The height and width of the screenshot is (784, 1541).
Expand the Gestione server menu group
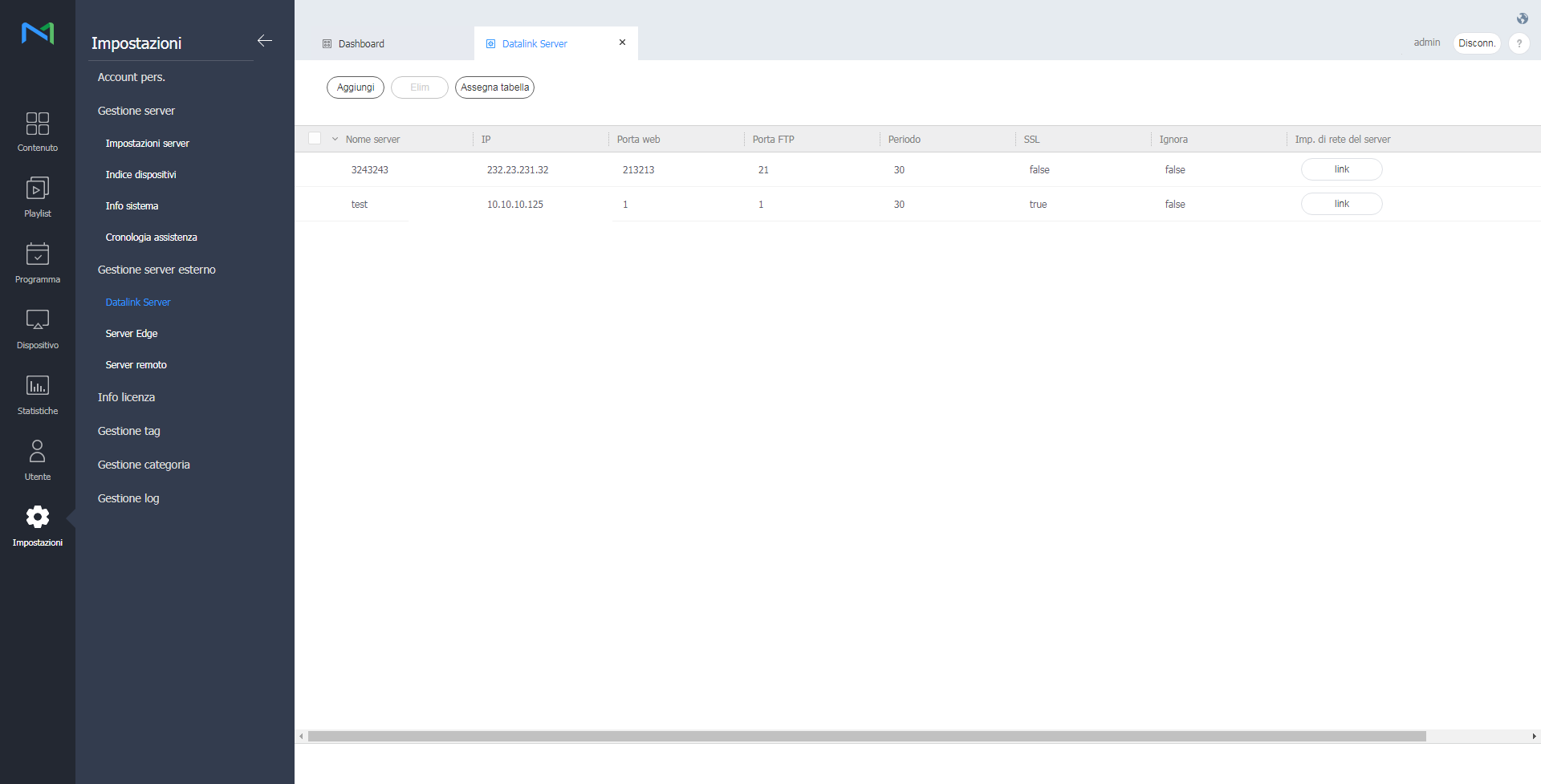pos(136,111)
